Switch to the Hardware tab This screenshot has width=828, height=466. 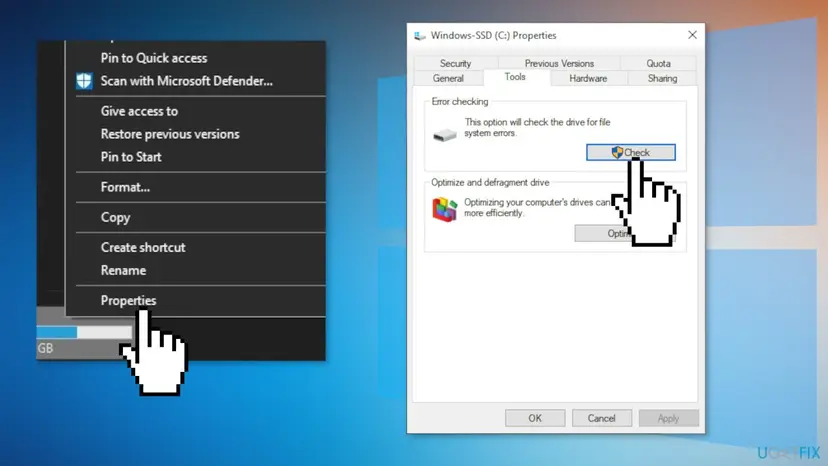coord(588,78)
